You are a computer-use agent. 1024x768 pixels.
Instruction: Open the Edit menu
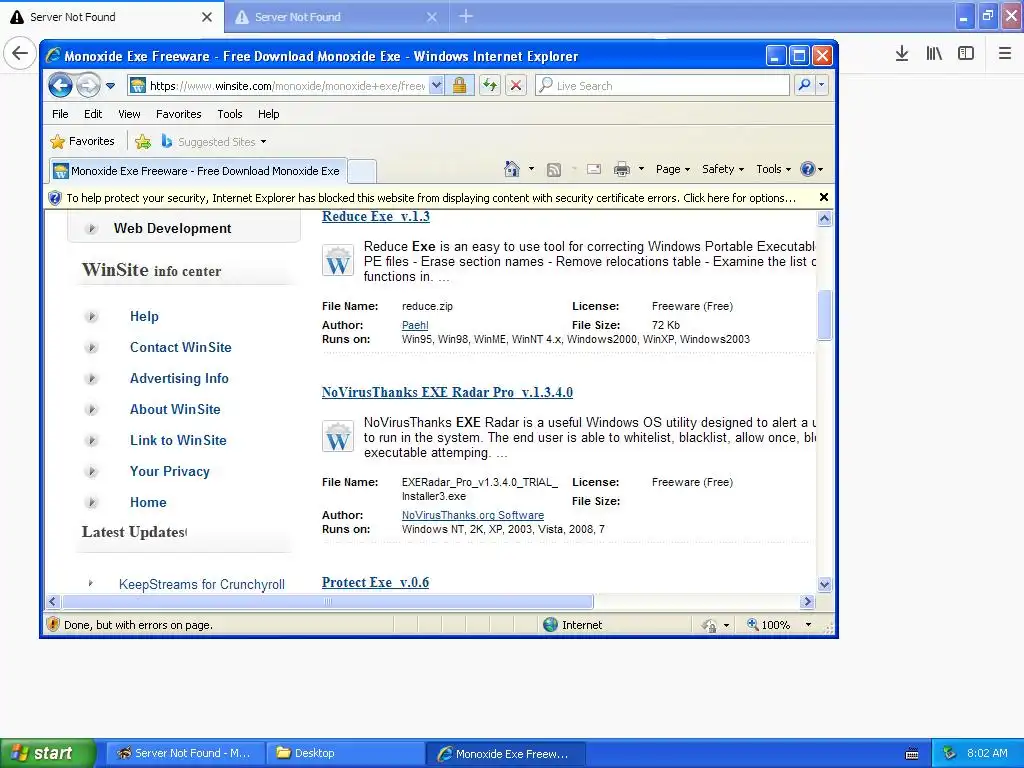pos(93,114)
